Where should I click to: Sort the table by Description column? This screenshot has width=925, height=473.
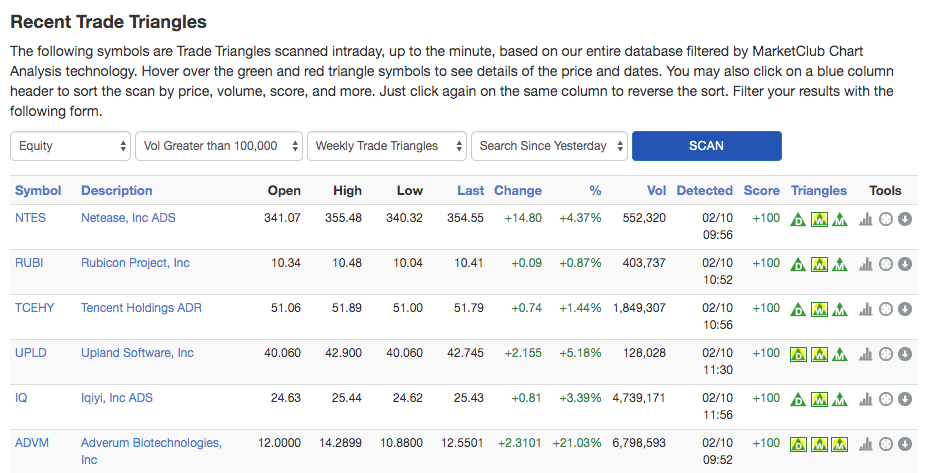click(117, 190)
